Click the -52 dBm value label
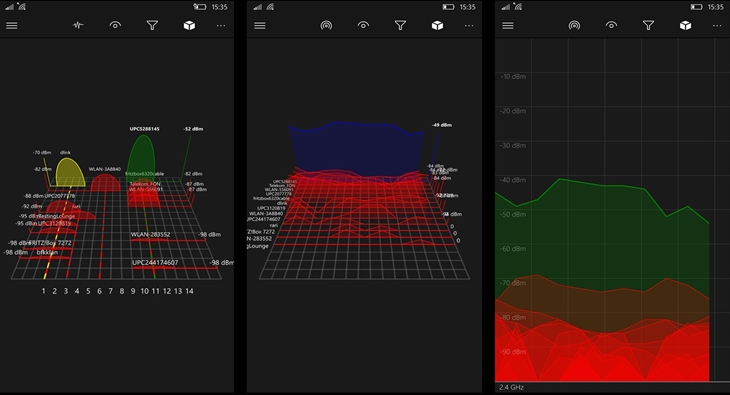Viewport: 730px width, 395px height. point(193,129)
